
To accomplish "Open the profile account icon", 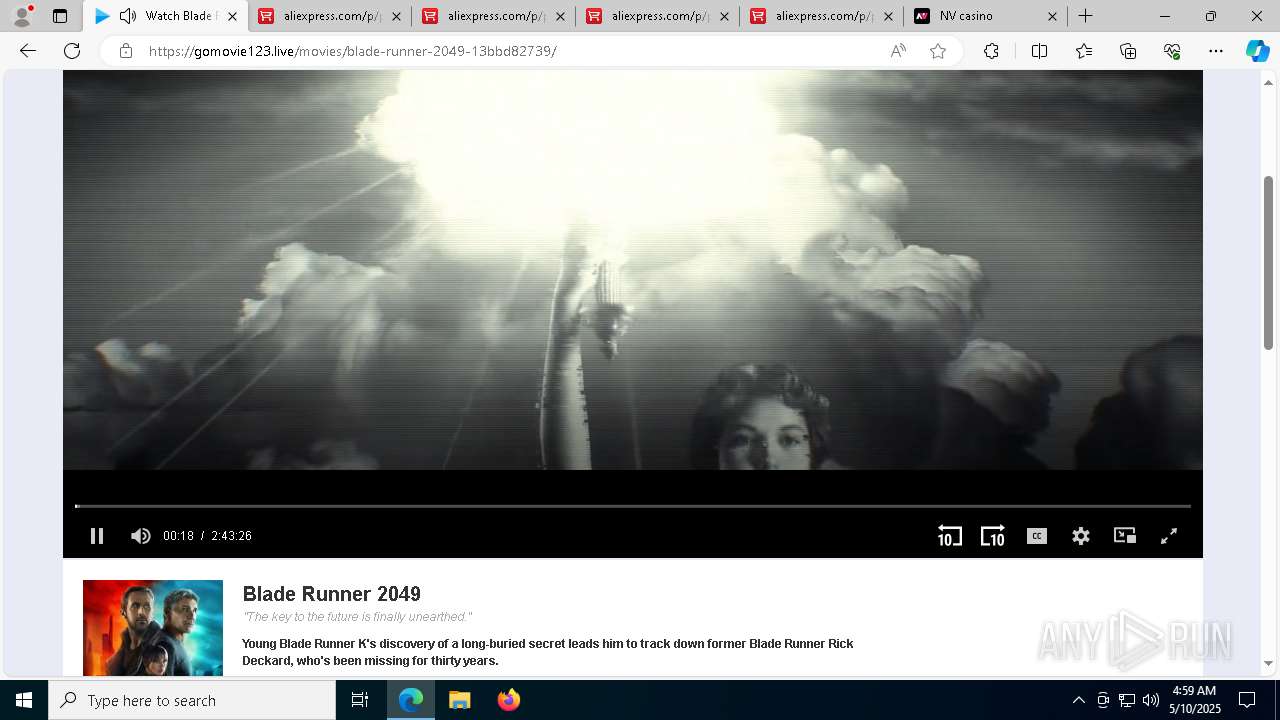I will (22, 16).
